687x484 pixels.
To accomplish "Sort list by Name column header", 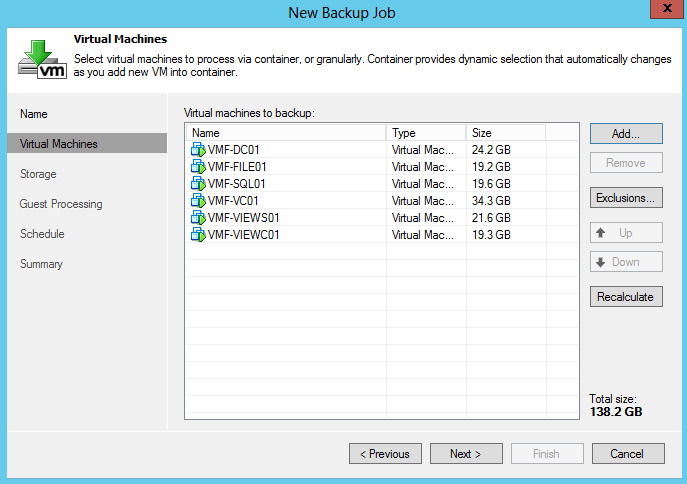I will click(x=285, y=133).
